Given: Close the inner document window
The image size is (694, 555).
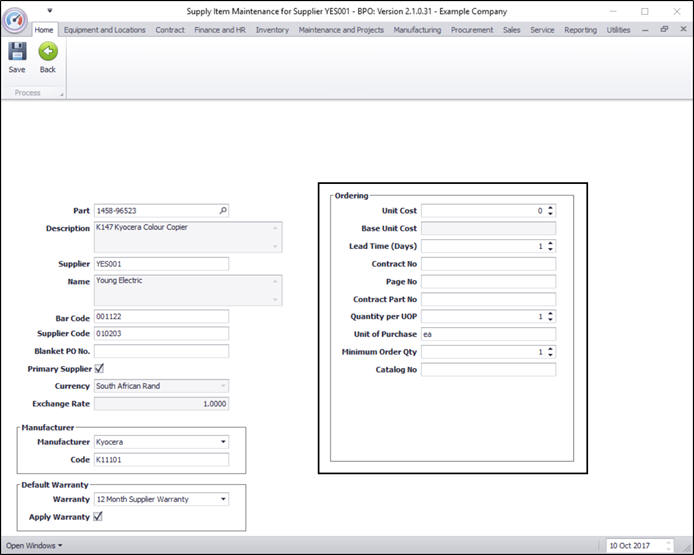Looking at the screenshot, I should 683,29.
